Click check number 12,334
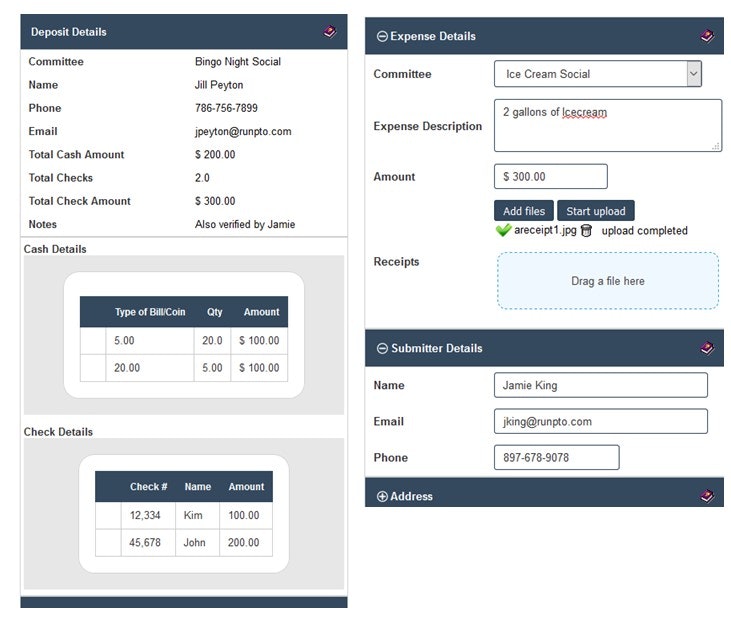The height and width of the screenshot is (619, 731). click(148, 515)
